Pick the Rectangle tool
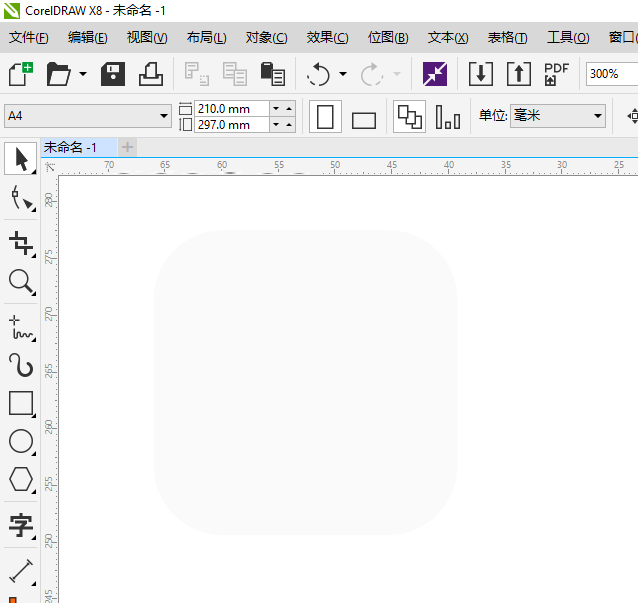 click(20, 403)
